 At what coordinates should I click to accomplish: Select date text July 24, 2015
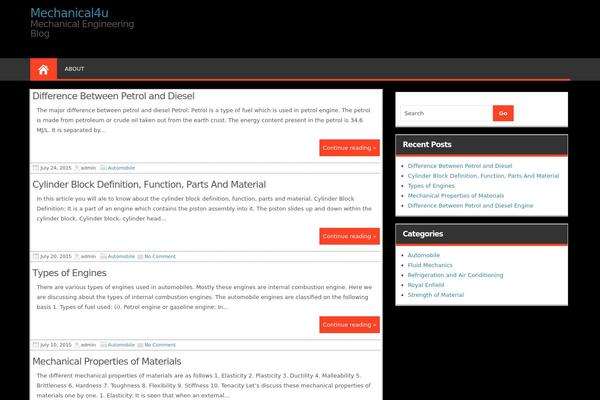pyautogui.click(x=56, y=168)
